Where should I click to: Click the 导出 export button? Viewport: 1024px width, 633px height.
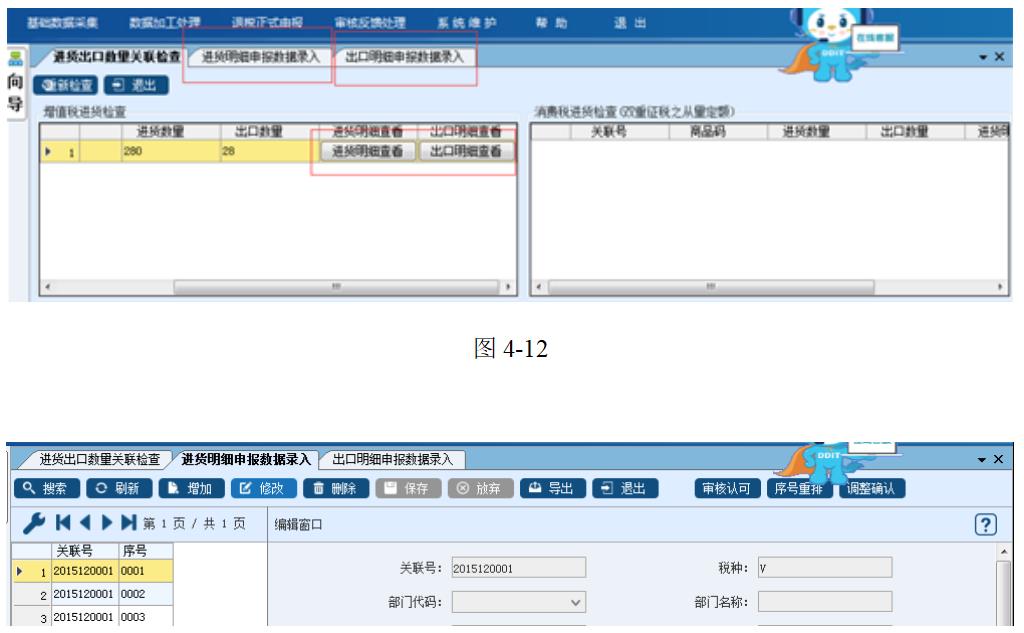point(551,489)
